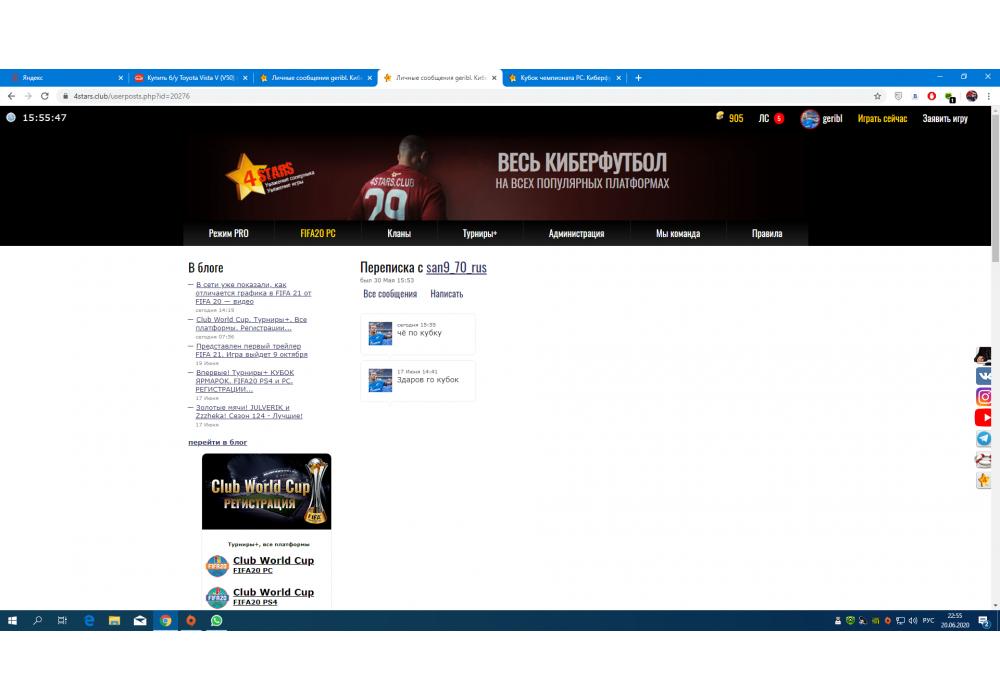Click the Играть сейчас link

point(882,118)
